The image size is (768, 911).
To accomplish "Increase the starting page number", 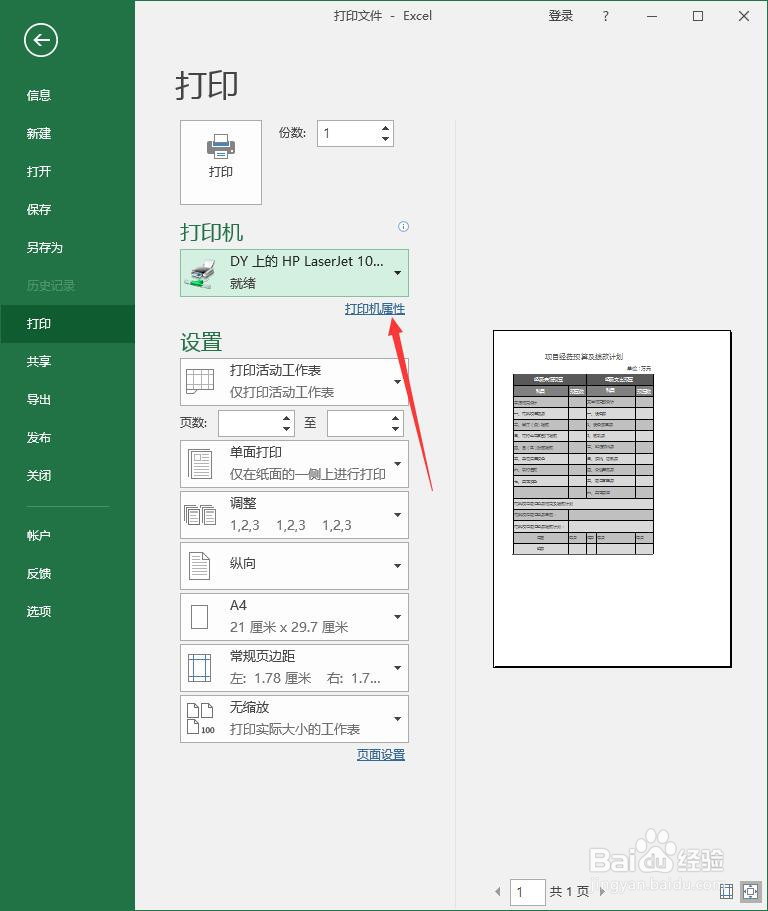I will 286,417.
